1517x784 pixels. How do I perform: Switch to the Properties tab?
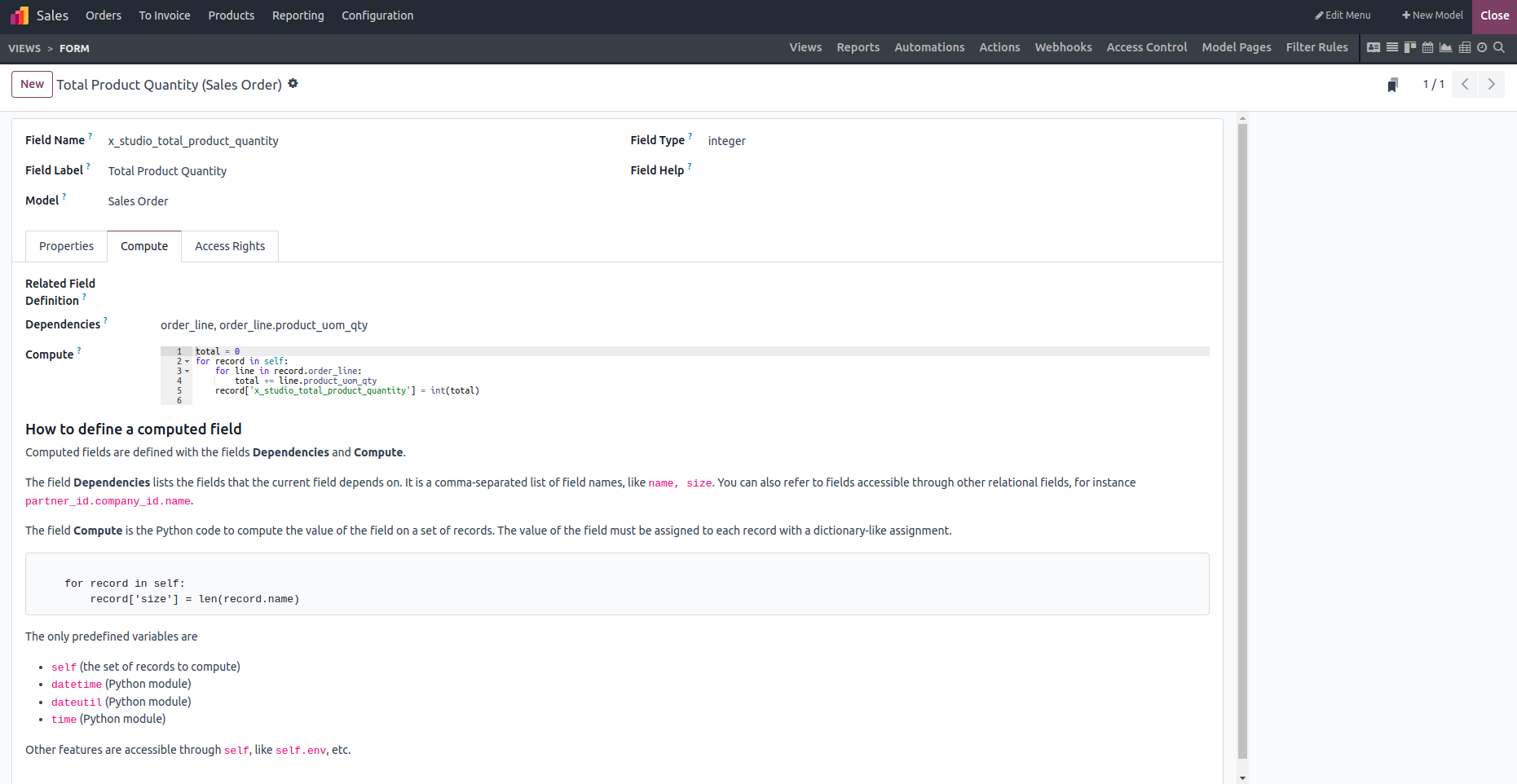click(x=66, y=246)
